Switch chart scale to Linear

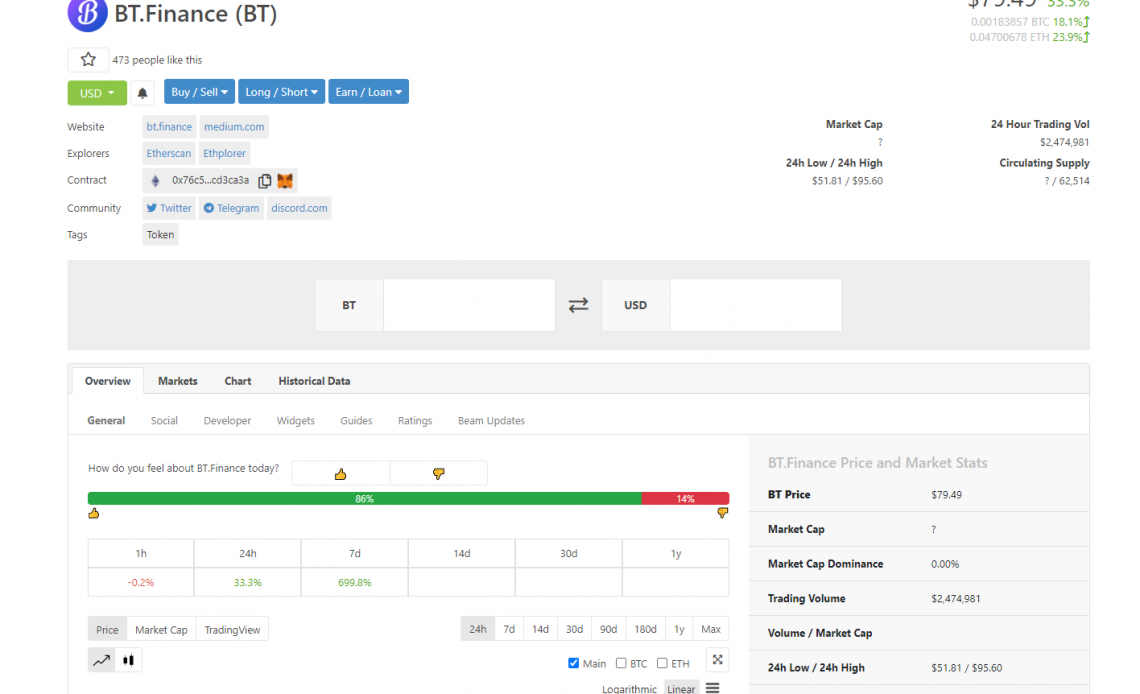[x=681, y=689]
